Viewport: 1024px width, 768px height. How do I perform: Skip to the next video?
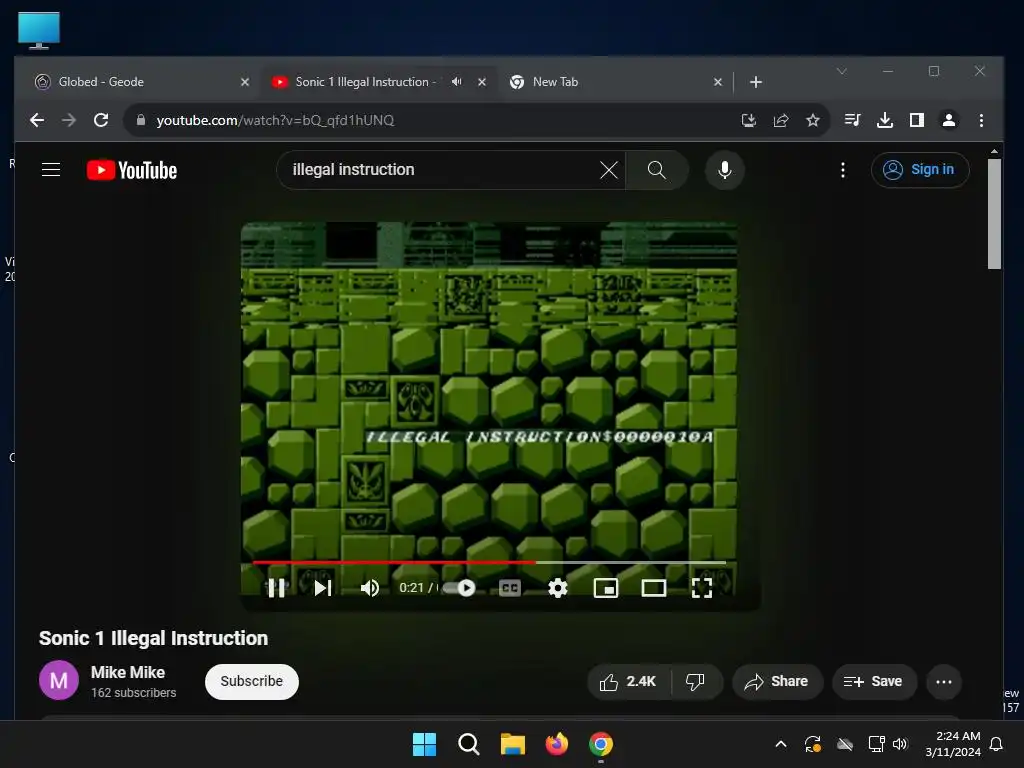tap(323, 588)
